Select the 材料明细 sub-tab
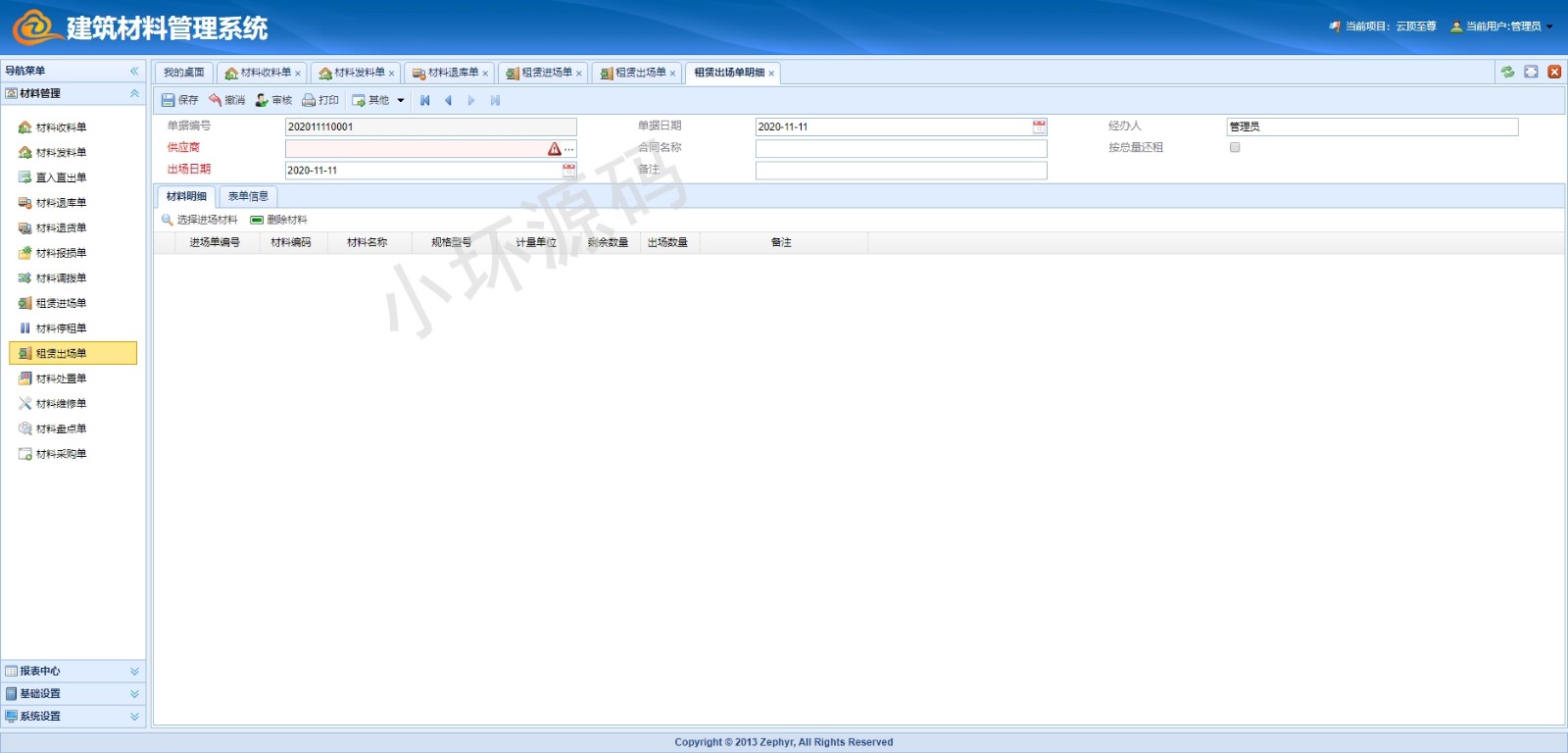Screen dimensions: 1568x753 tap(186, 196)
